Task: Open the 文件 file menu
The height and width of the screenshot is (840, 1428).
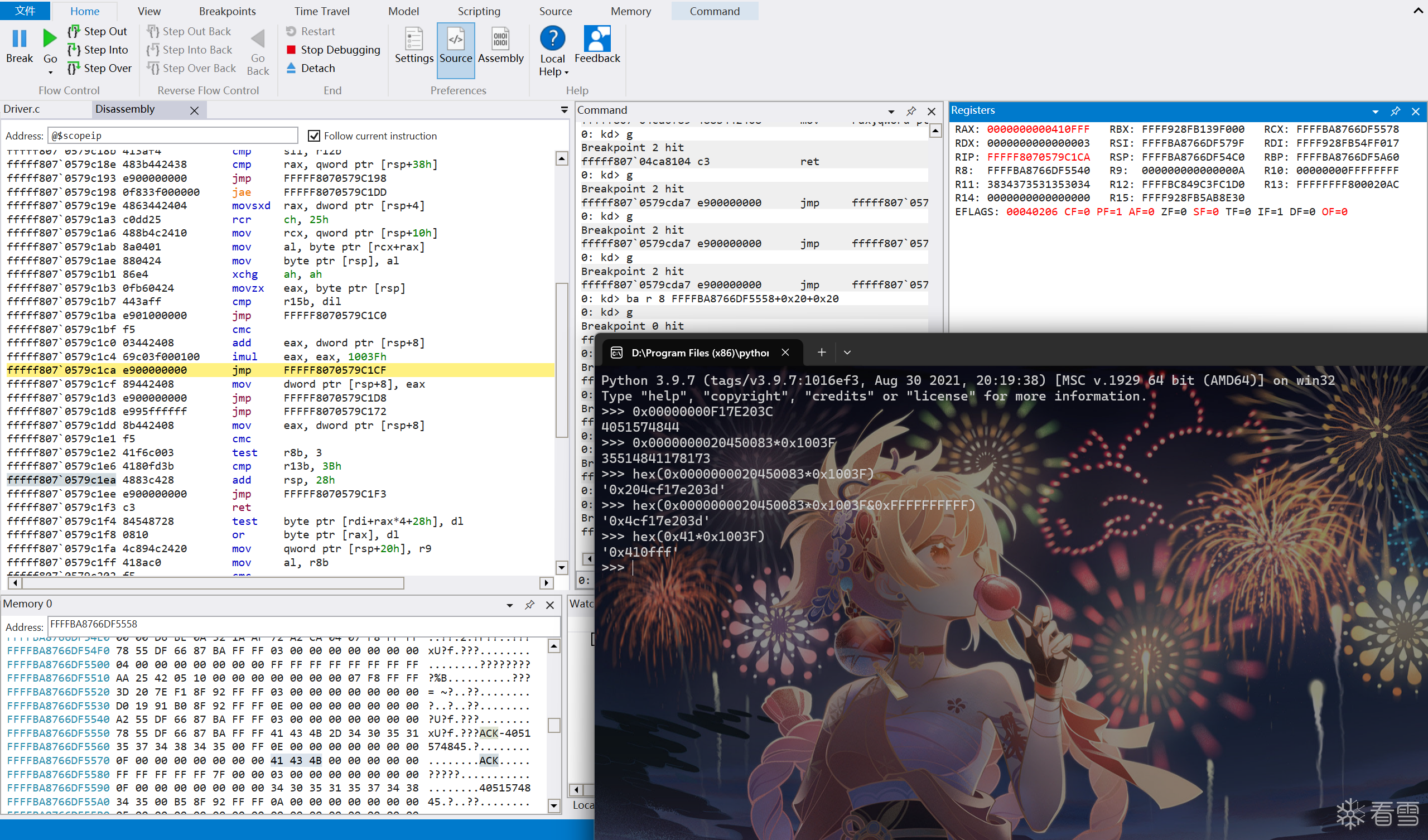Action: tap(25, 11)
